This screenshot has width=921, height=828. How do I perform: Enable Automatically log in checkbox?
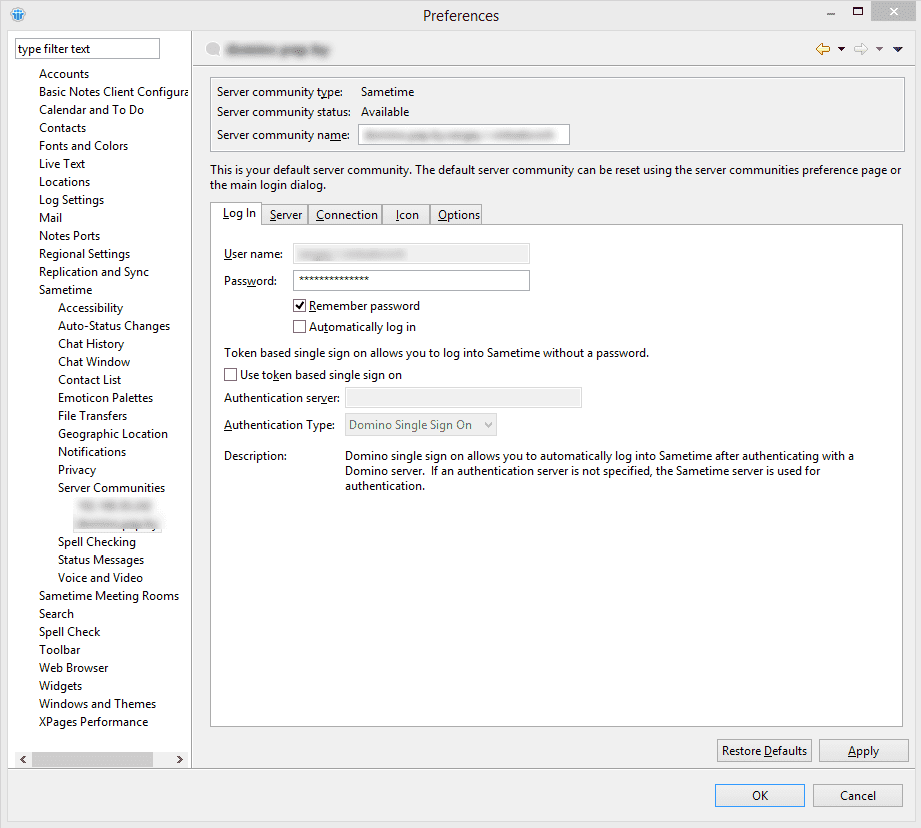300,327
